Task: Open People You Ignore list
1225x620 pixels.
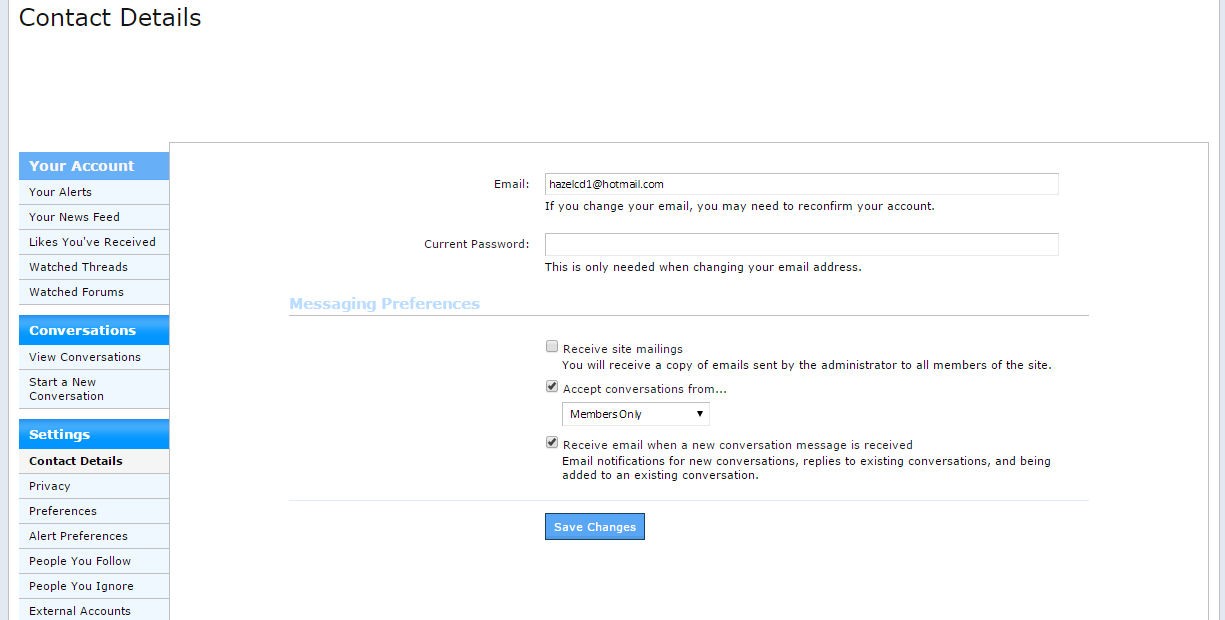Action: coord(81,586)
